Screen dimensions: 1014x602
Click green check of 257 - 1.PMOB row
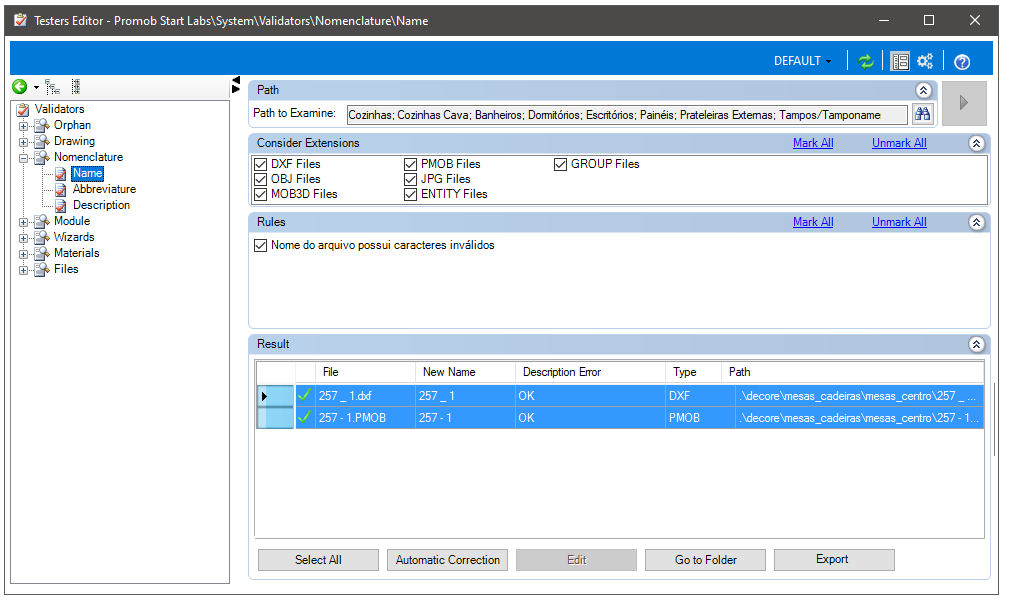[305, 417]
